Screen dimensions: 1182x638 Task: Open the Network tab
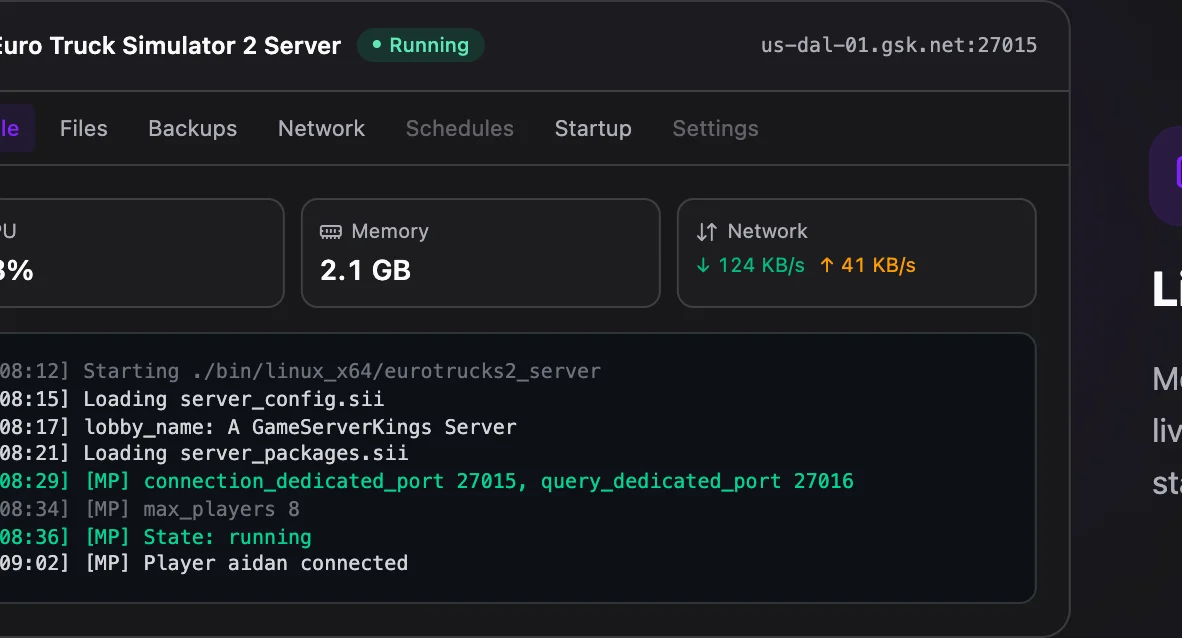tap(321, 128)
